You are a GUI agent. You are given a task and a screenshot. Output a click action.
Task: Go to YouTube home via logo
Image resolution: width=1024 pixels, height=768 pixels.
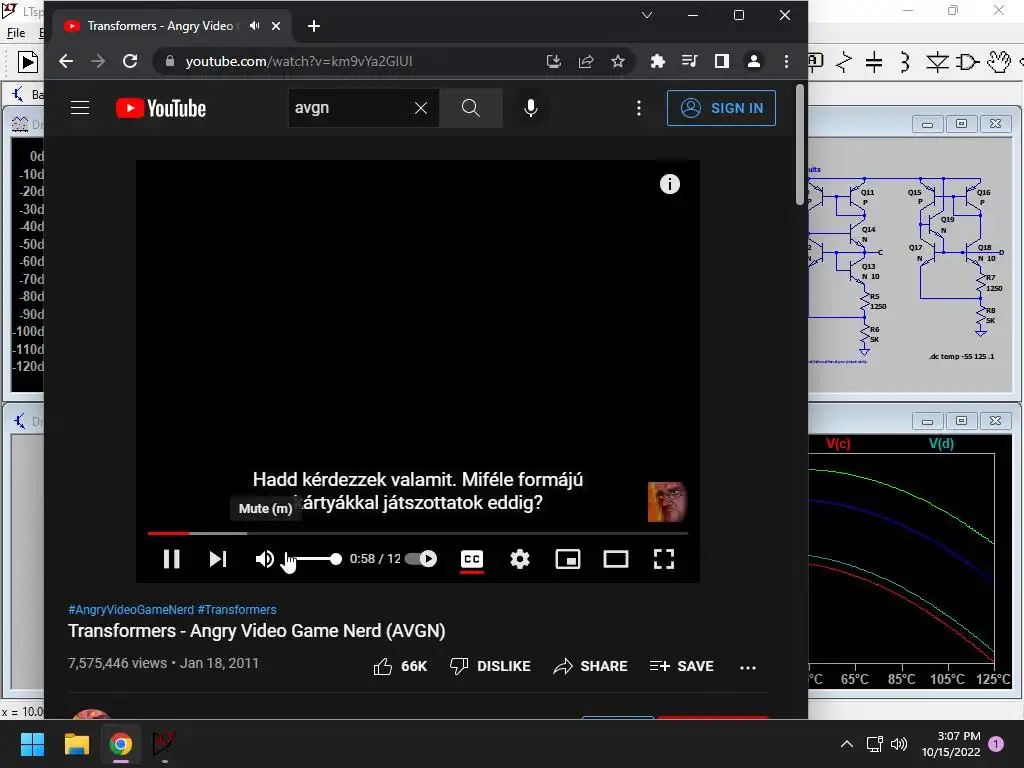click(x=161, y=108)
